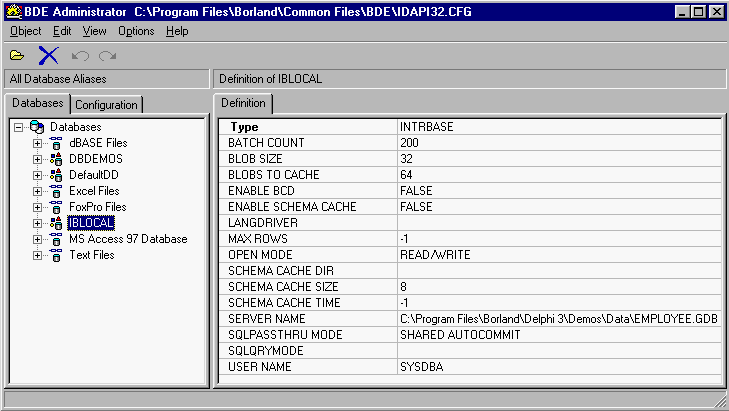Click the empty LANGDRIVER value cell
Image resolution: width=729 pixels, height=411 pixels.
pos(559,223)
